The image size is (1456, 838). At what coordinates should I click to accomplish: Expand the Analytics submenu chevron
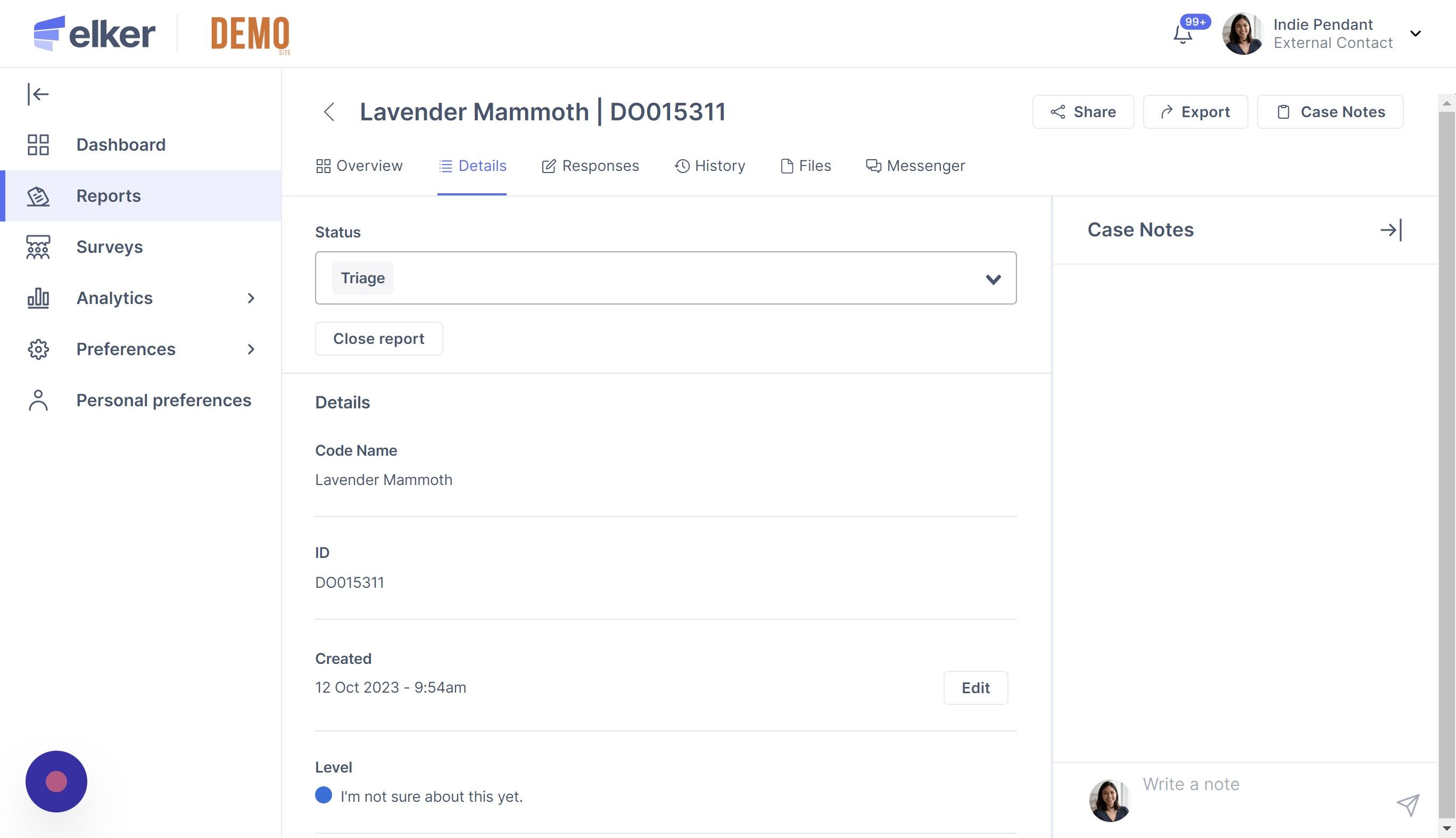click(x=251, y=298)
